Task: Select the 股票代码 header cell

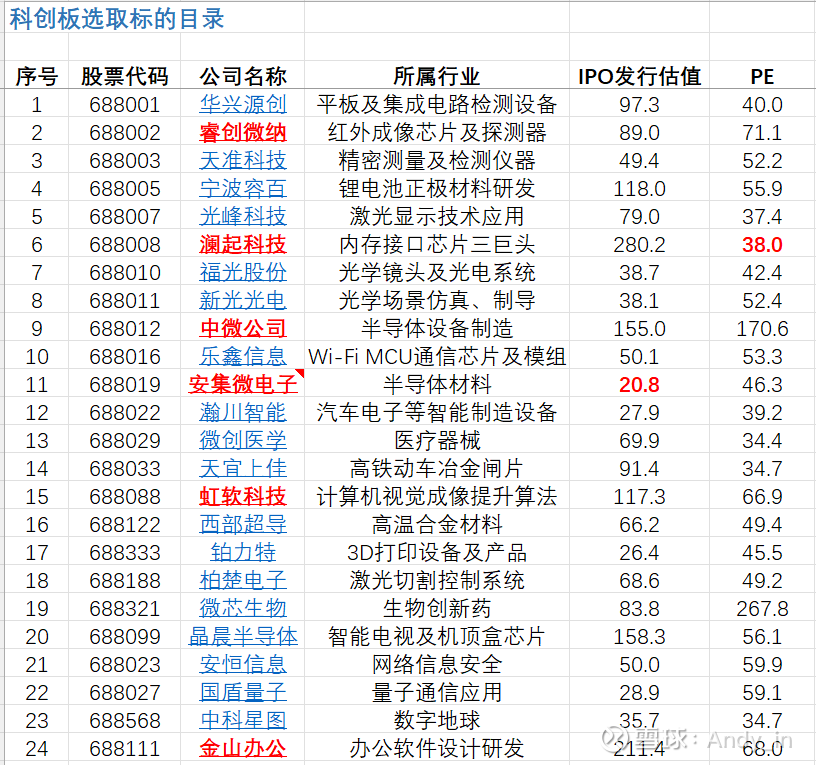Action: (x=124, y=76)
